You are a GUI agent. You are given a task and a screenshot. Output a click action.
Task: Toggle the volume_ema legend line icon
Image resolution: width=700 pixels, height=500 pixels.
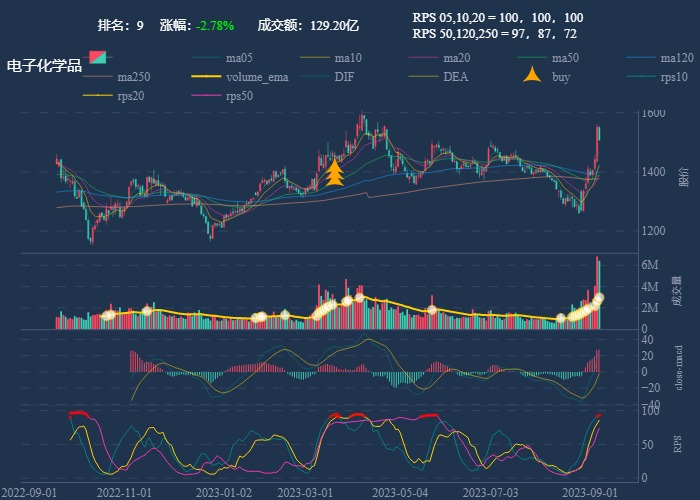[205, 76]
